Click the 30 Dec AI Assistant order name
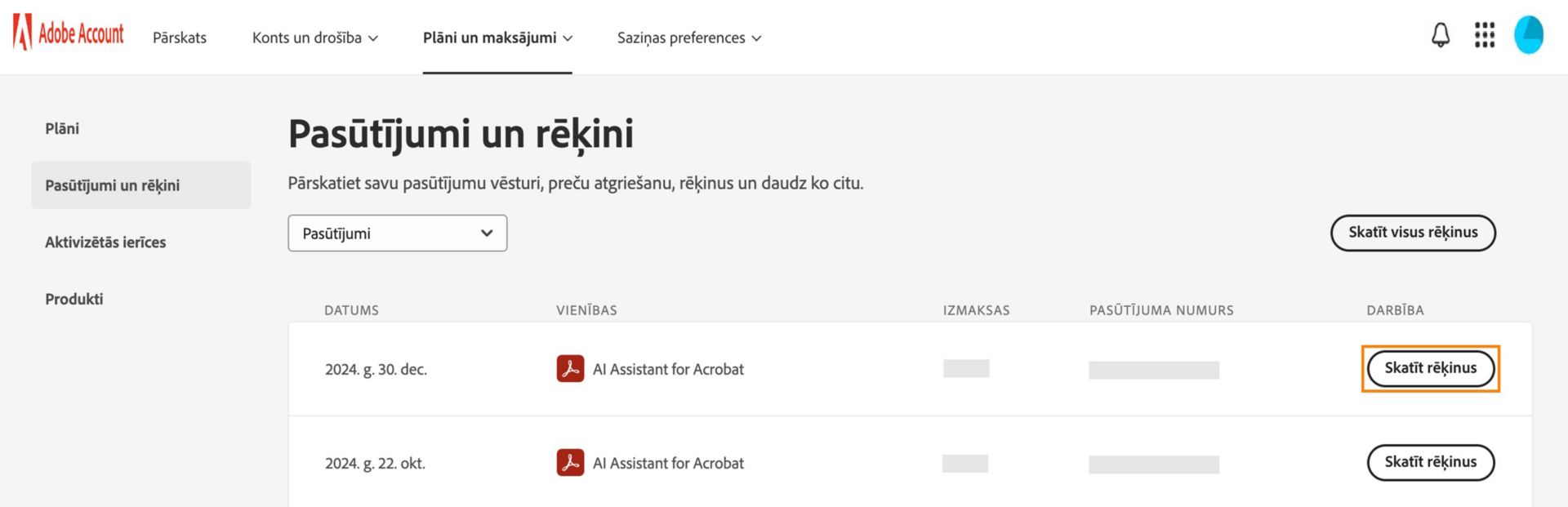 [x=668, y=369]
